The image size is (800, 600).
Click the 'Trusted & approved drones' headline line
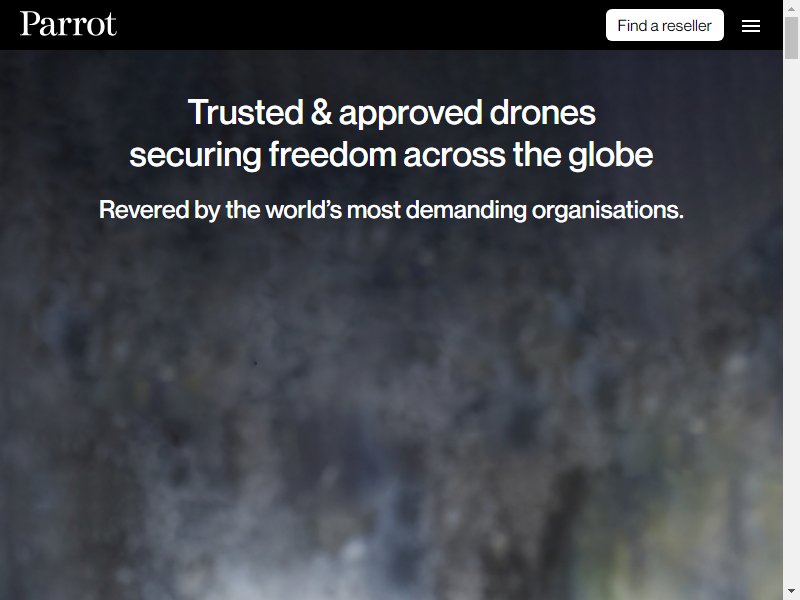(x=391, y=112)
